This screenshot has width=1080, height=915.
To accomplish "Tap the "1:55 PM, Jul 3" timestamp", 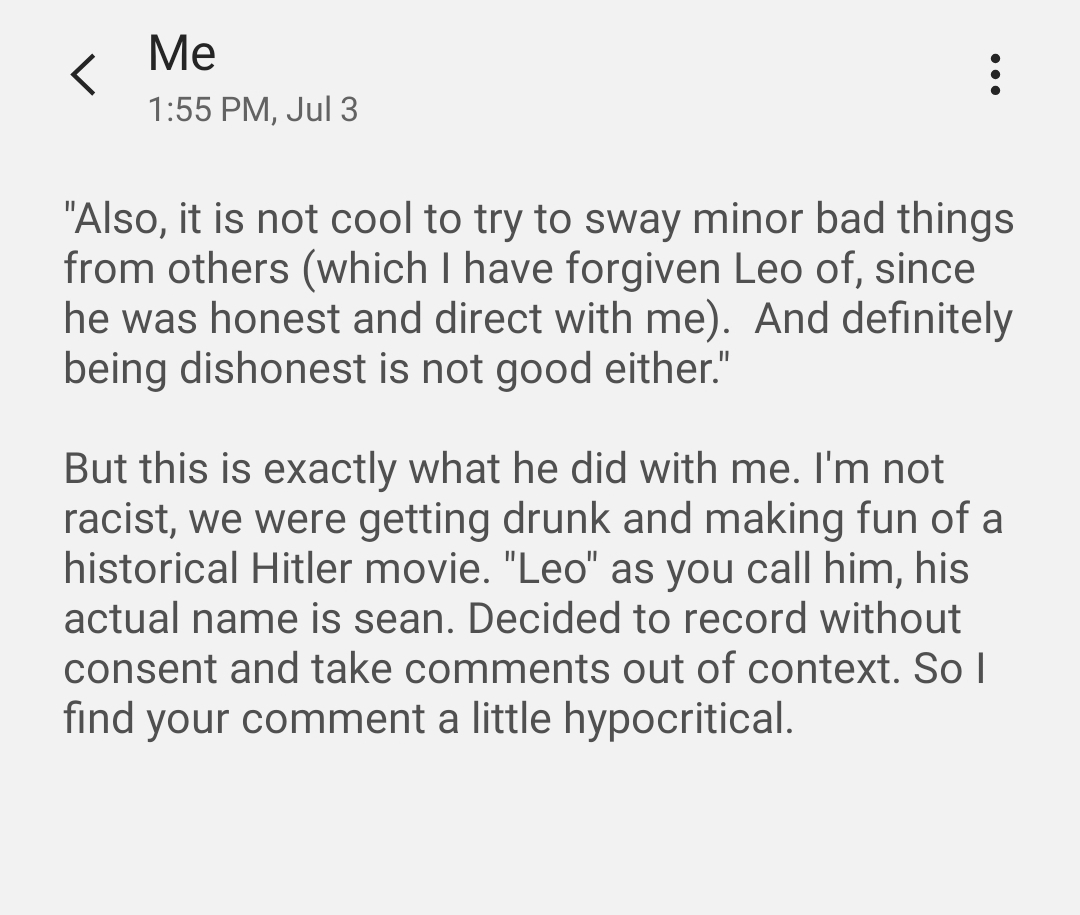I will (252, 109).
